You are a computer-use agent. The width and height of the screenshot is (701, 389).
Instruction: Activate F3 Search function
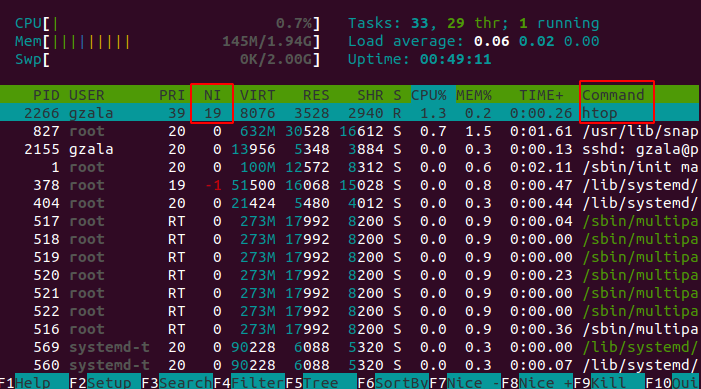click(177, 383)
